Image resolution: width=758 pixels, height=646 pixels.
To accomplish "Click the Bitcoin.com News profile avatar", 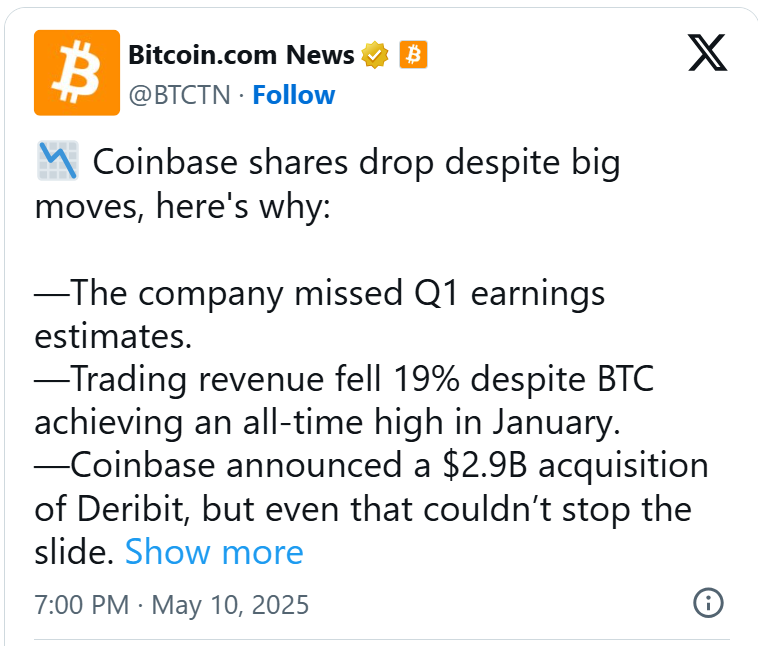I will point(77,72).
